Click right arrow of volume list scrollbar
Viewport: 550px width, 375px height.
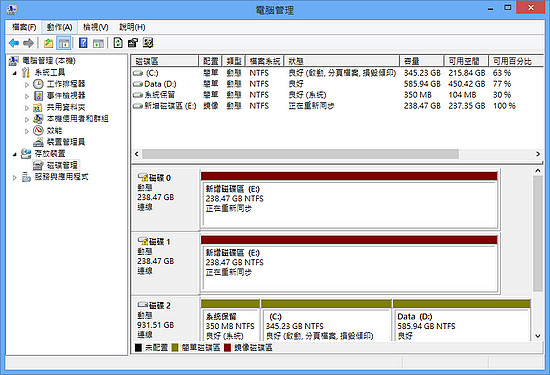click(x=538, y=154)
